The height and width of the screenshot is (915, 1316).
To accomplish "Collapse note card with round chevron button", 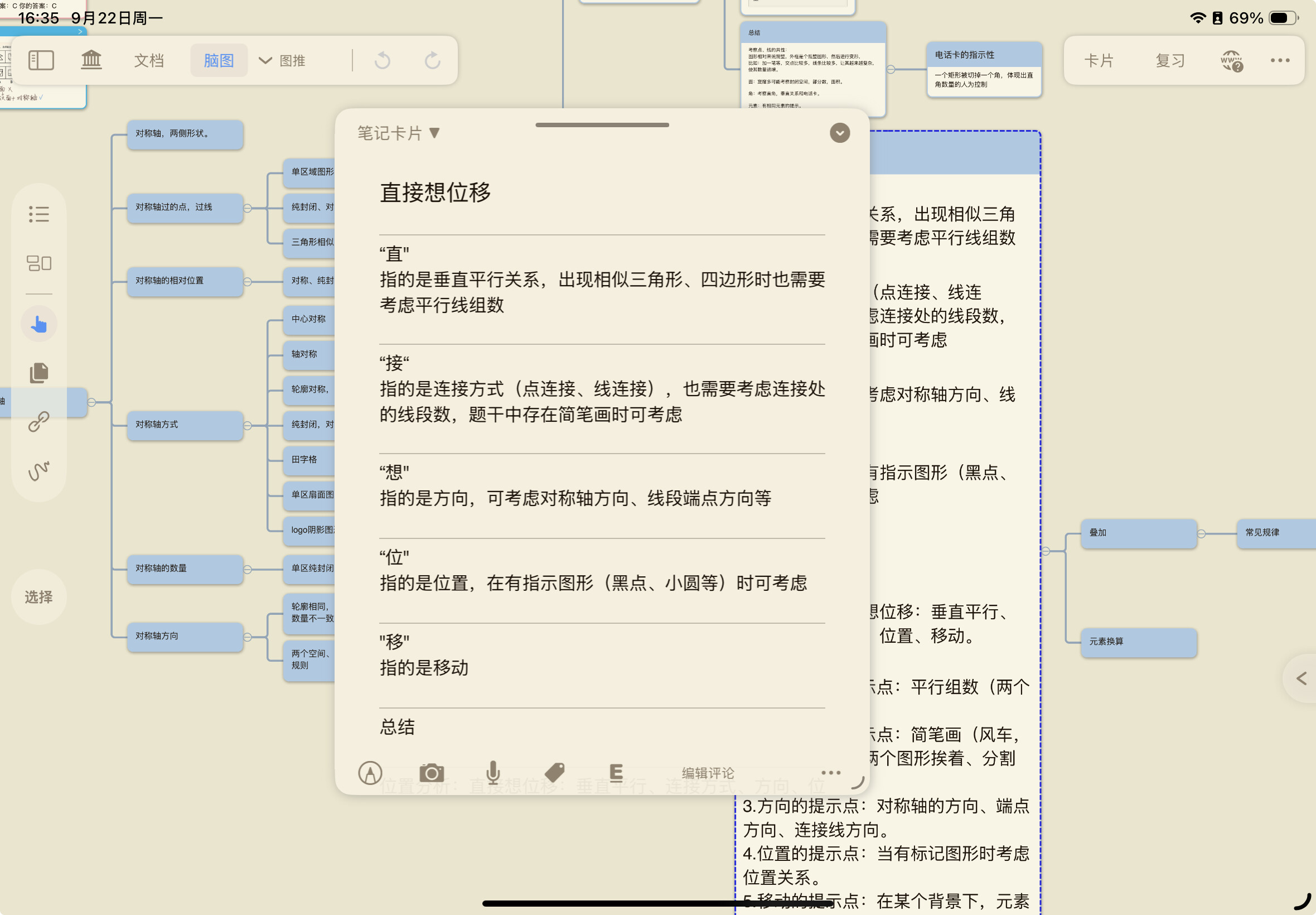I will pos(839,133).
